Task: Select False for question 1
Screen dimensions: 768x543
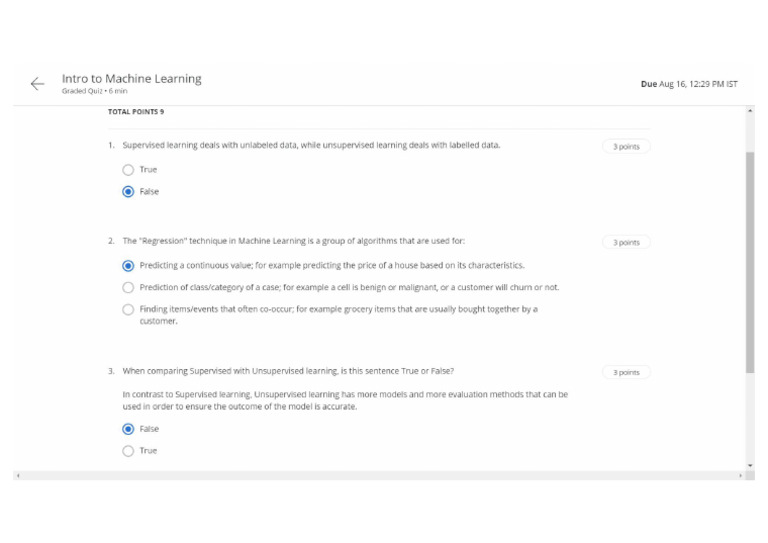Action: 128,192
